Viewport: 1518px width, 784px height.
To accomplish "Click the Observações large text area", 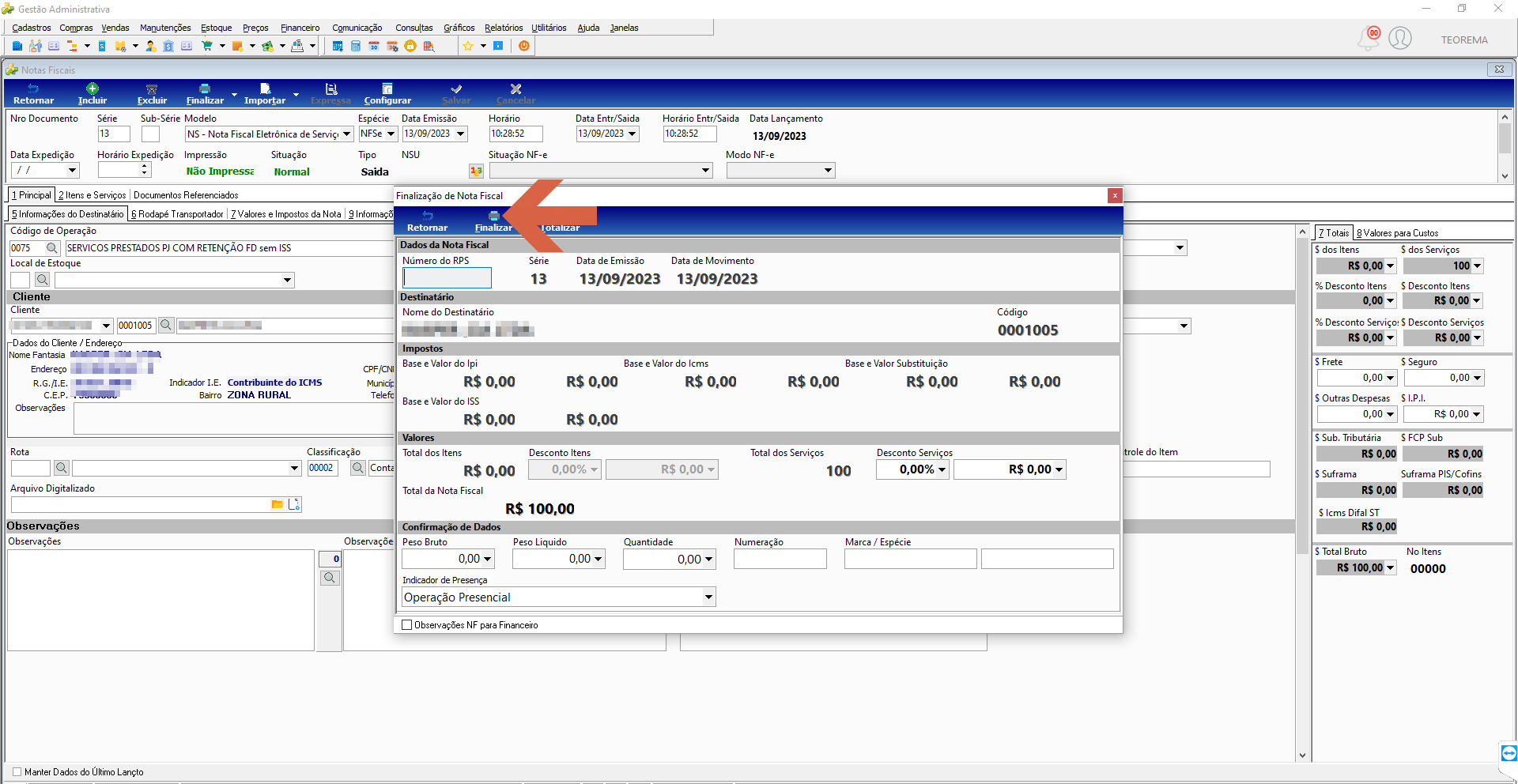I will click(160, 601).
